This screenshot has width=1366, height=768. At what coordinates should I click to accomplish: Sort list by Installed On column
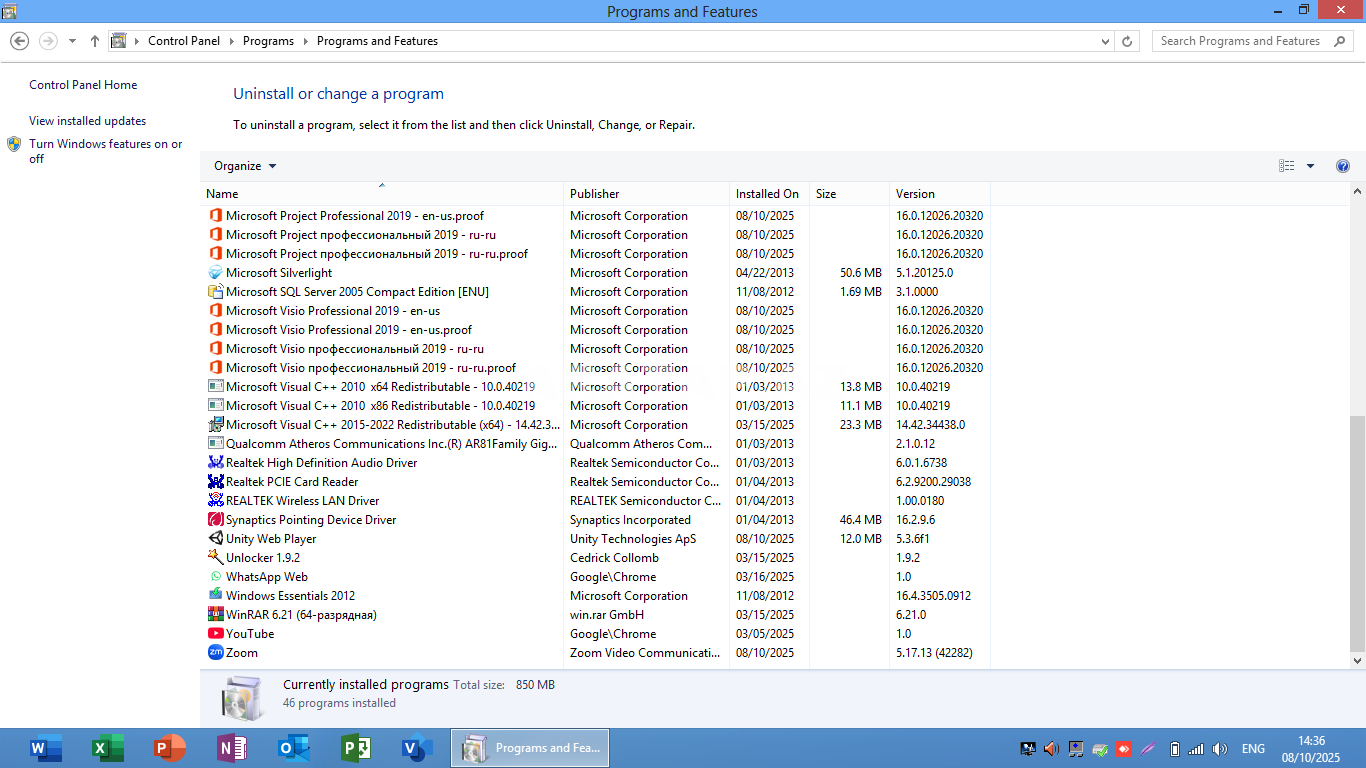[770, 194]
